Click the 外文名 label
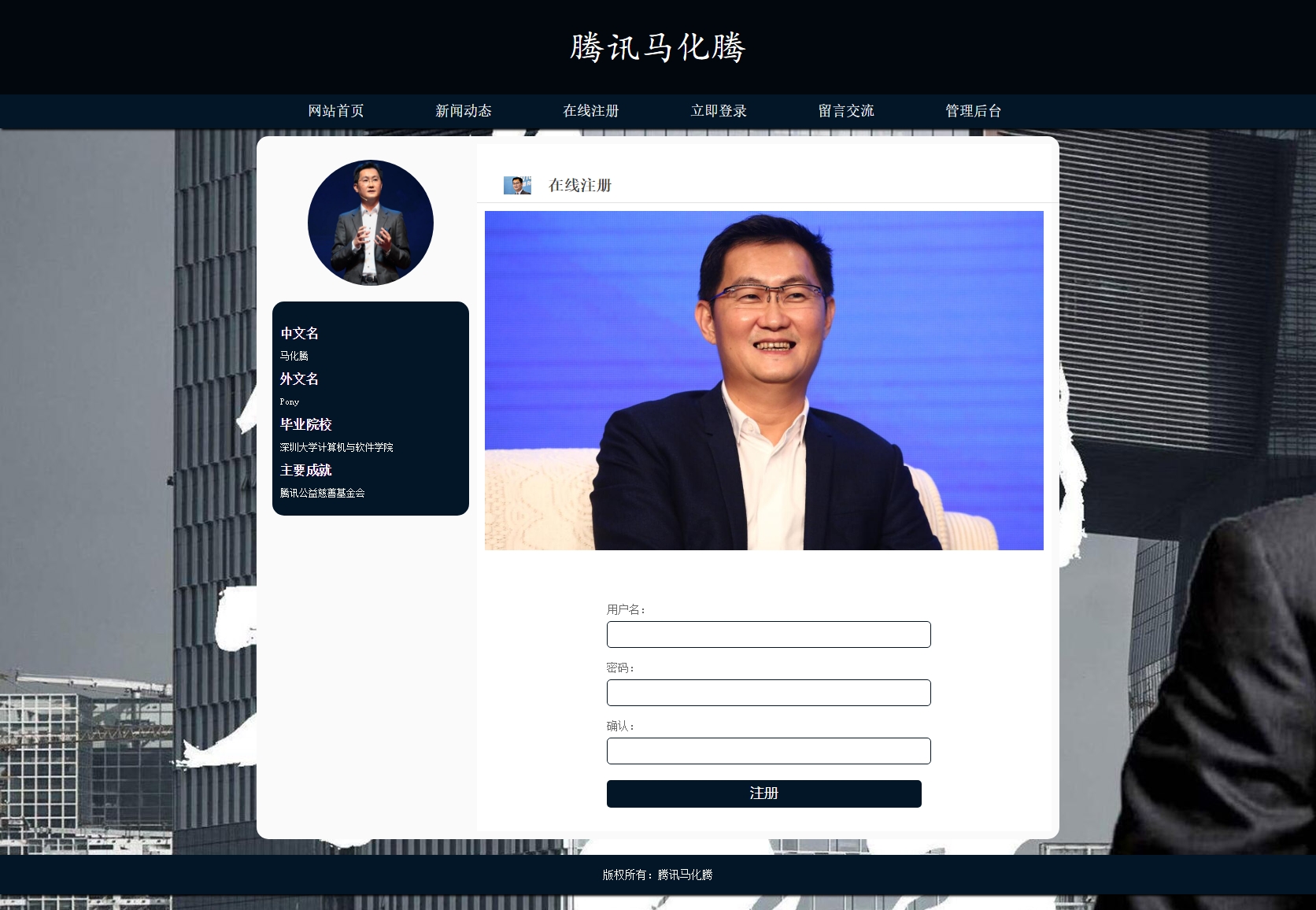Screen dimensions: 1316x910 point(299,379)
